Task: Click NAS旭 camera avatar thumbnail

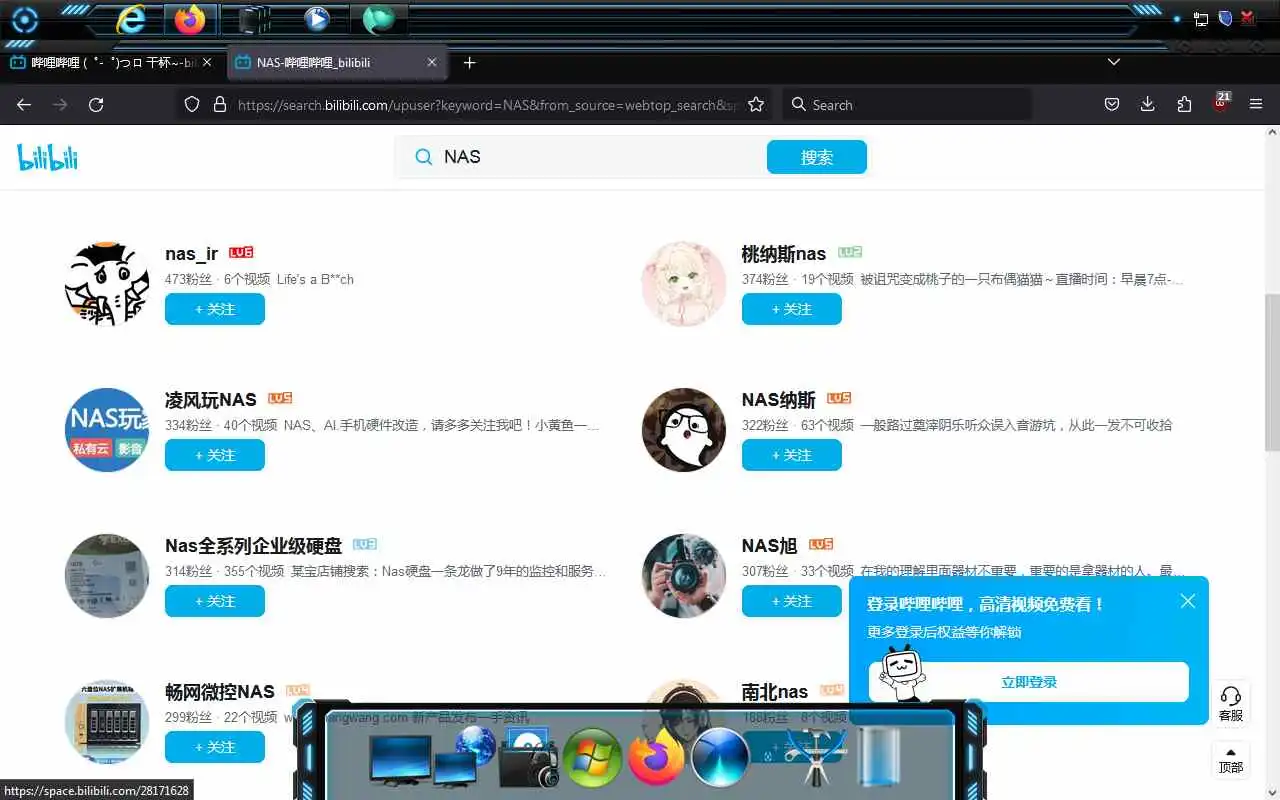Action: click(x=684, y=576)
